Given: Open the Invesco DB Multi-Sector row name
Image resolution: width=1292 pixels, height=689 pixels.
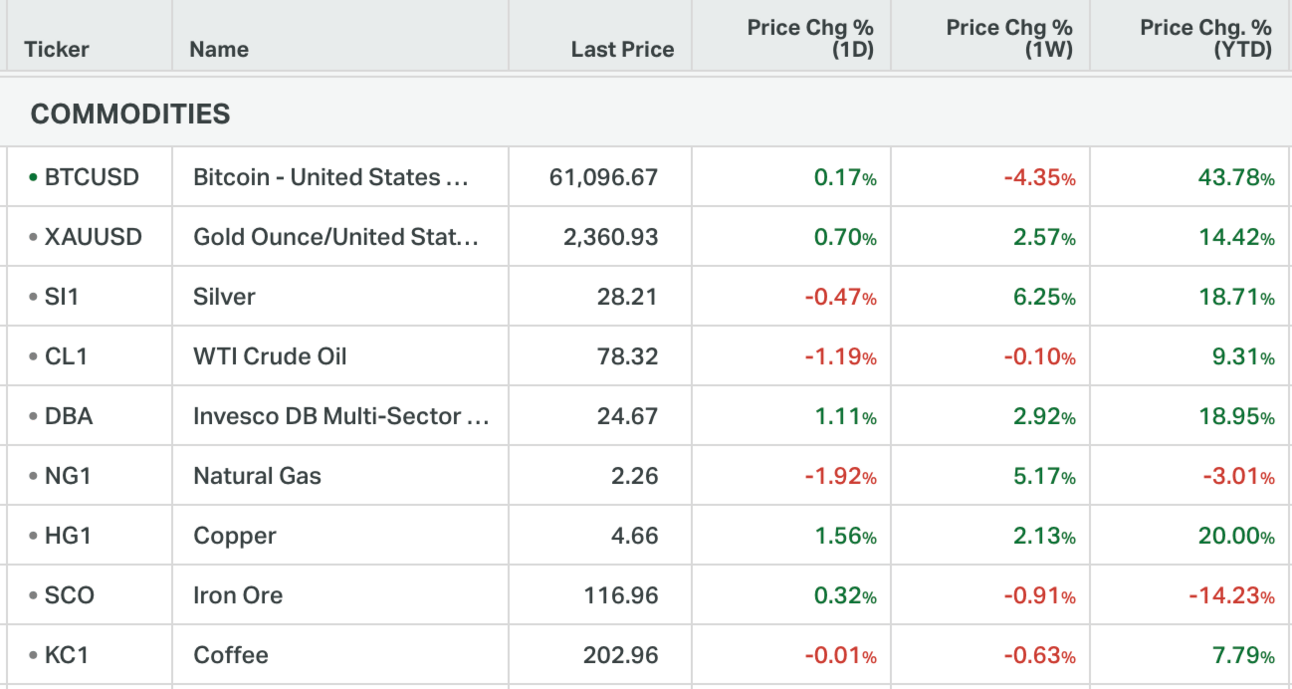Looking at the screenshot, I should 340,417.
